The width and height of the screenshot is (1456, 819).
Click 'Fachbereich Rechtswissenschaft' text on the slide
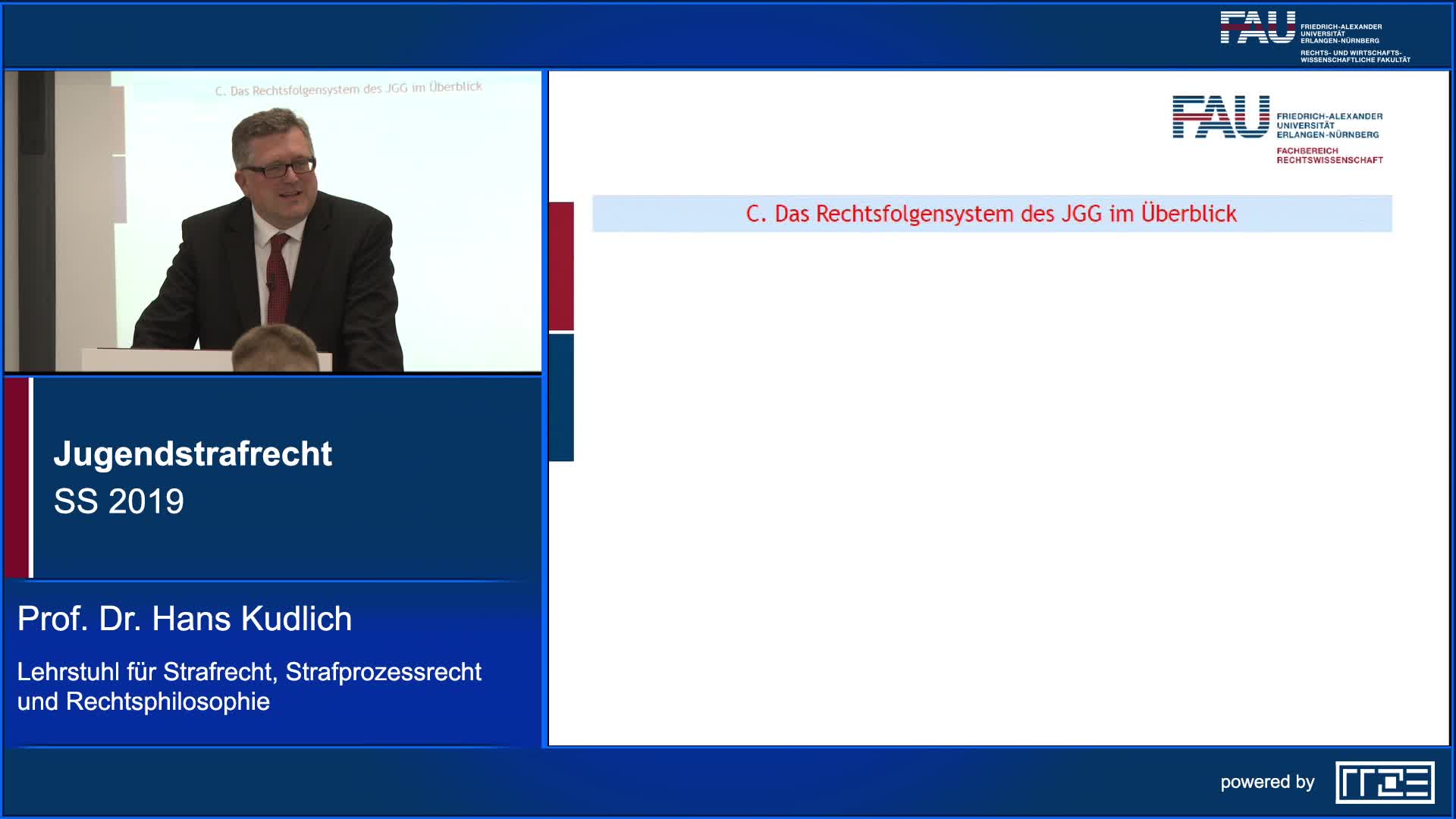tap(1329, 155)
